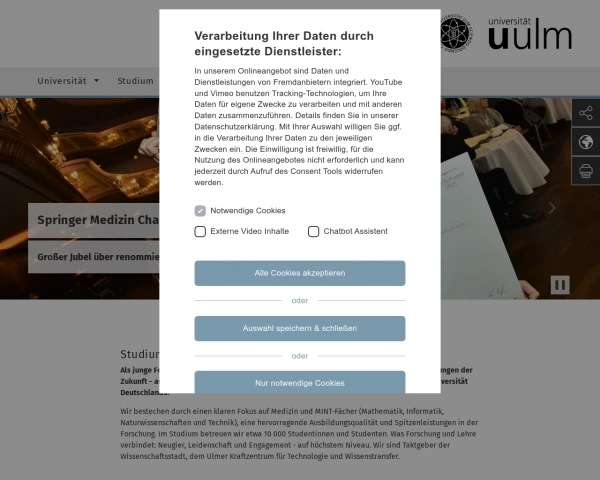Open the globe language icon
600x480 pixels.
(586, 142)
